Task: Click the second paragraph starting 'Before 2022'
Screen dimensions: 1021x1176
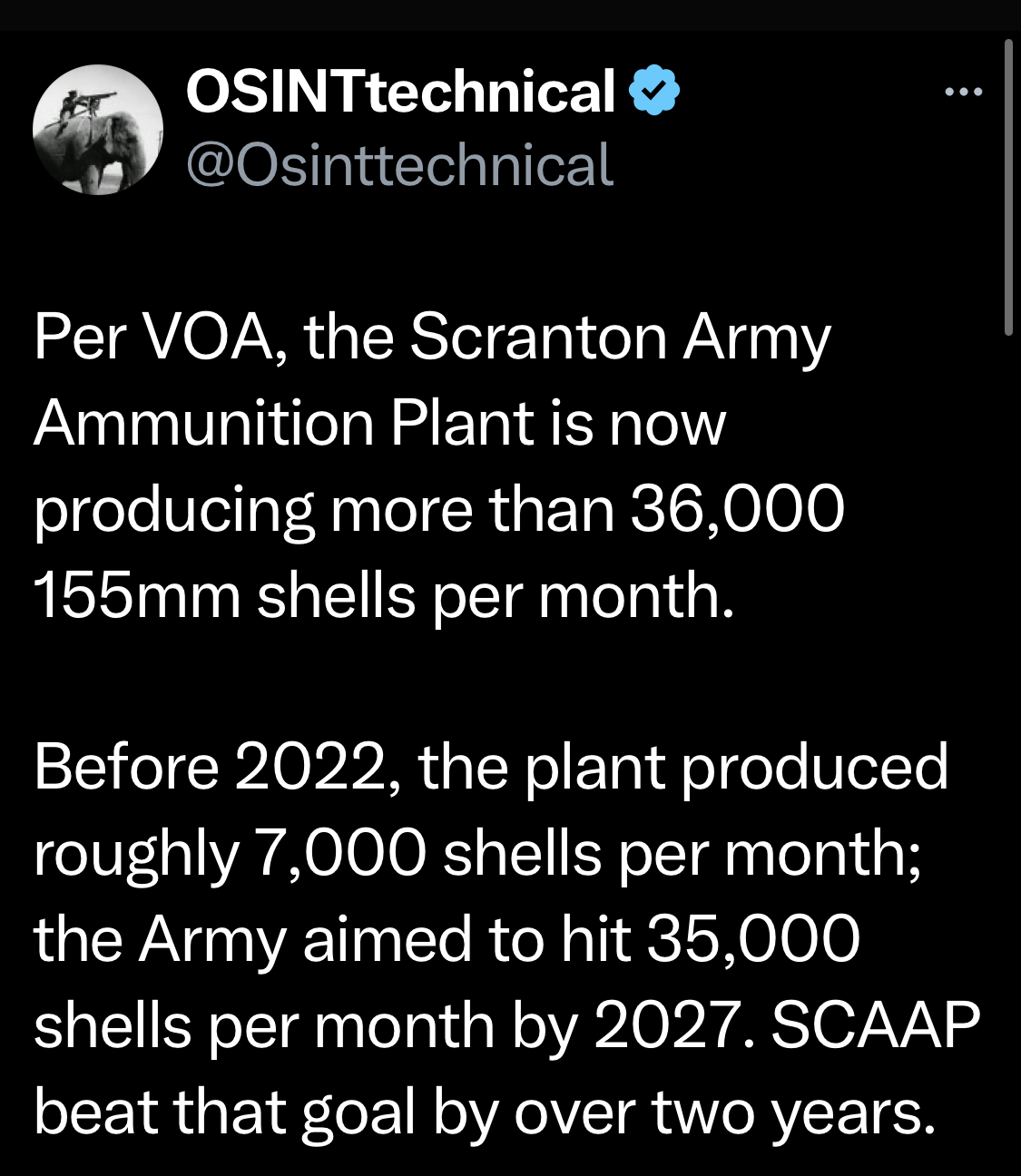Action: coord(490,939)
